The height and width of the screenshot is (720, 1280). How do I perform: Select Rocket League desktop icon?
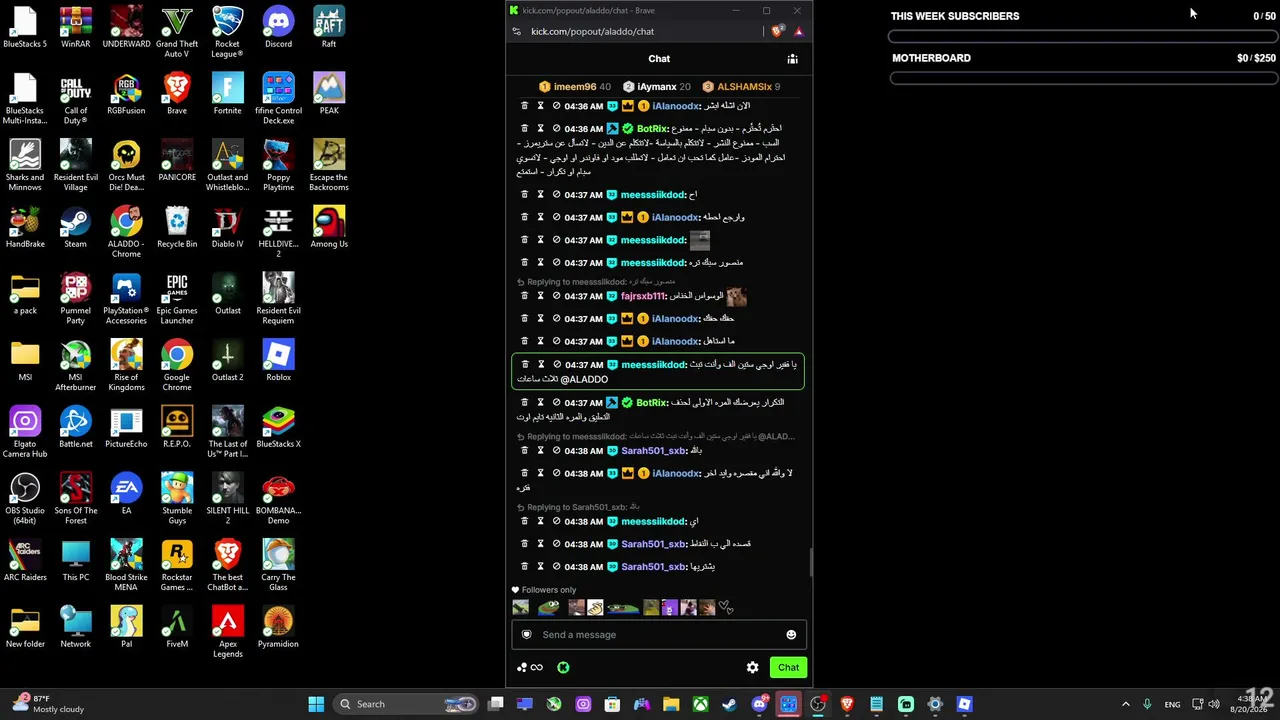click(x=227, y=32)
